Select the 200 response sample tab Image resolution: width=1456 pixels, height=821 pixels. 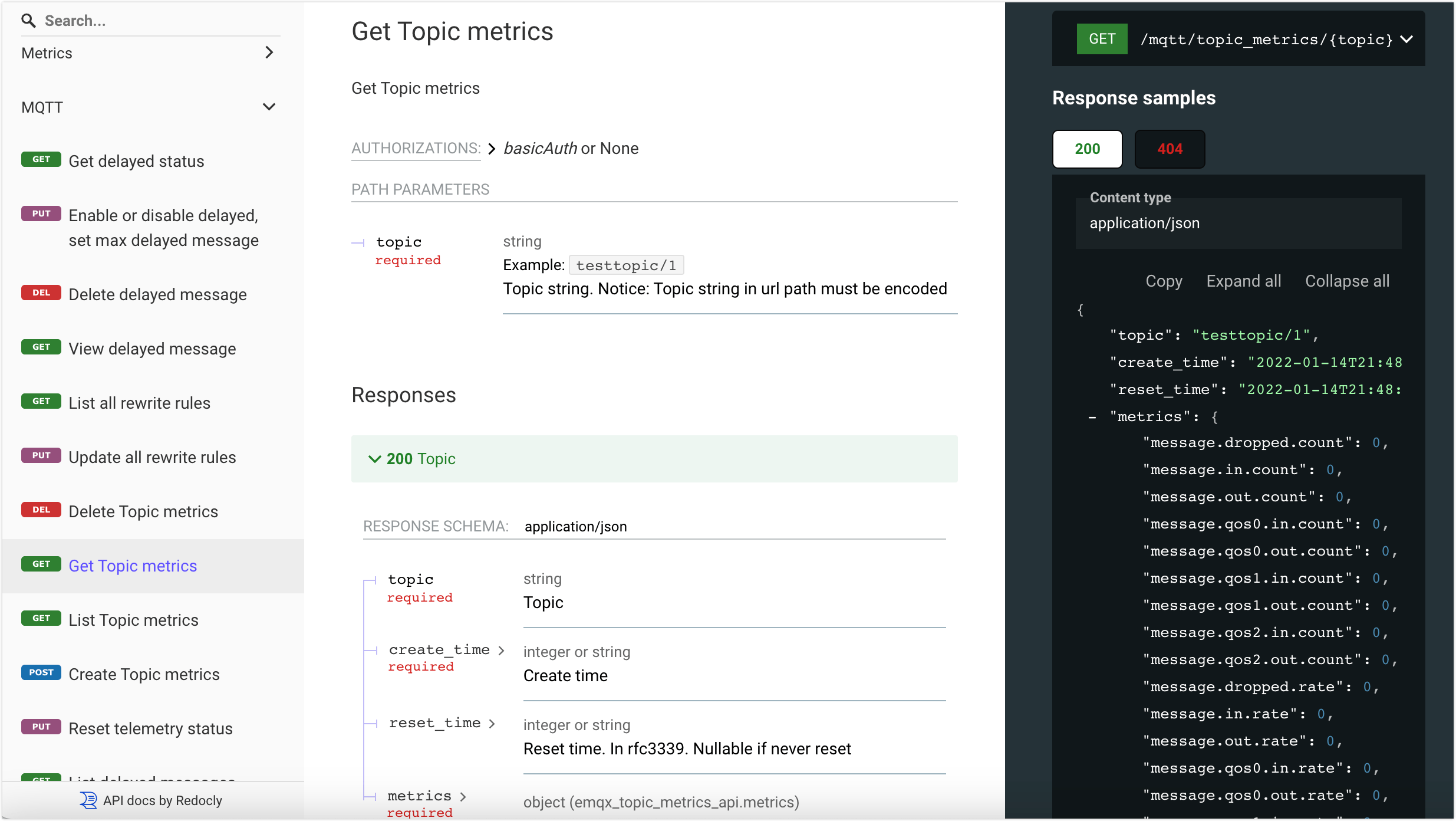coord(1086,149)
